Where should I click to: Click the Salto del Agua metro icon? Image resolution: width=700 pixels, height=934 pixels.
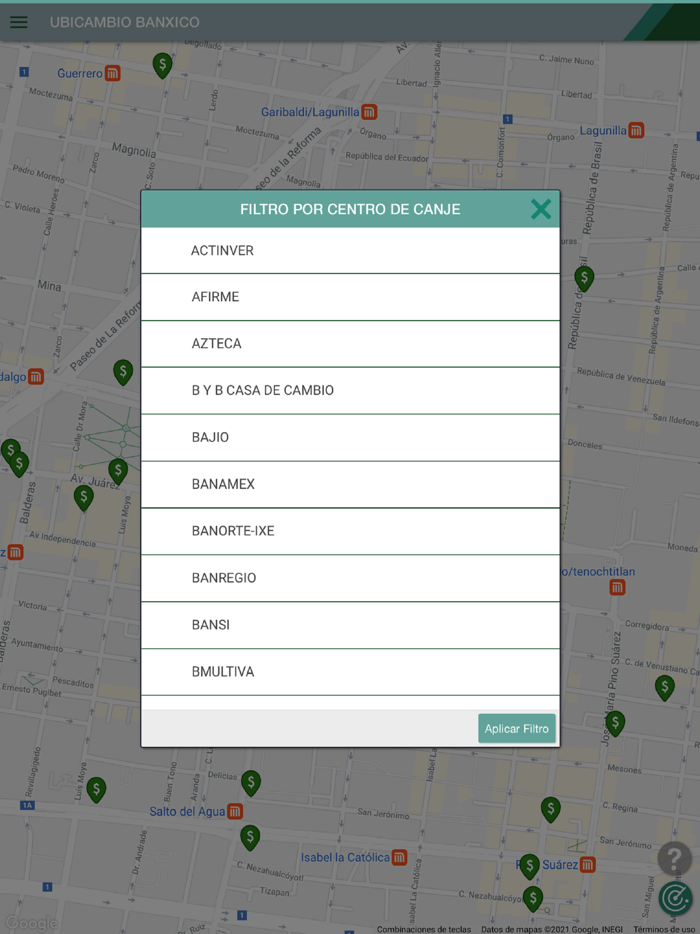click(x=235, y=811)
